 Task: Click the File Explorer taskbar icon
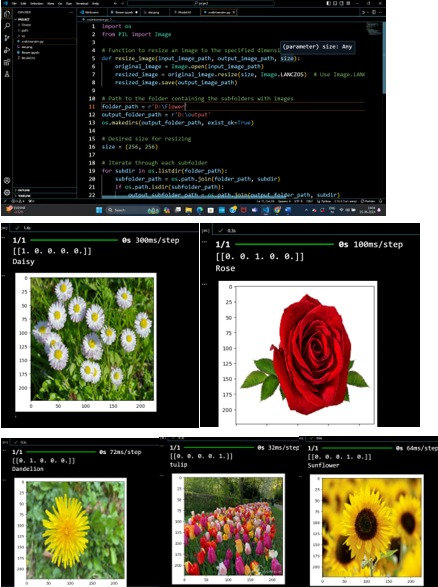pyautogui.click(x=188, y=210)
